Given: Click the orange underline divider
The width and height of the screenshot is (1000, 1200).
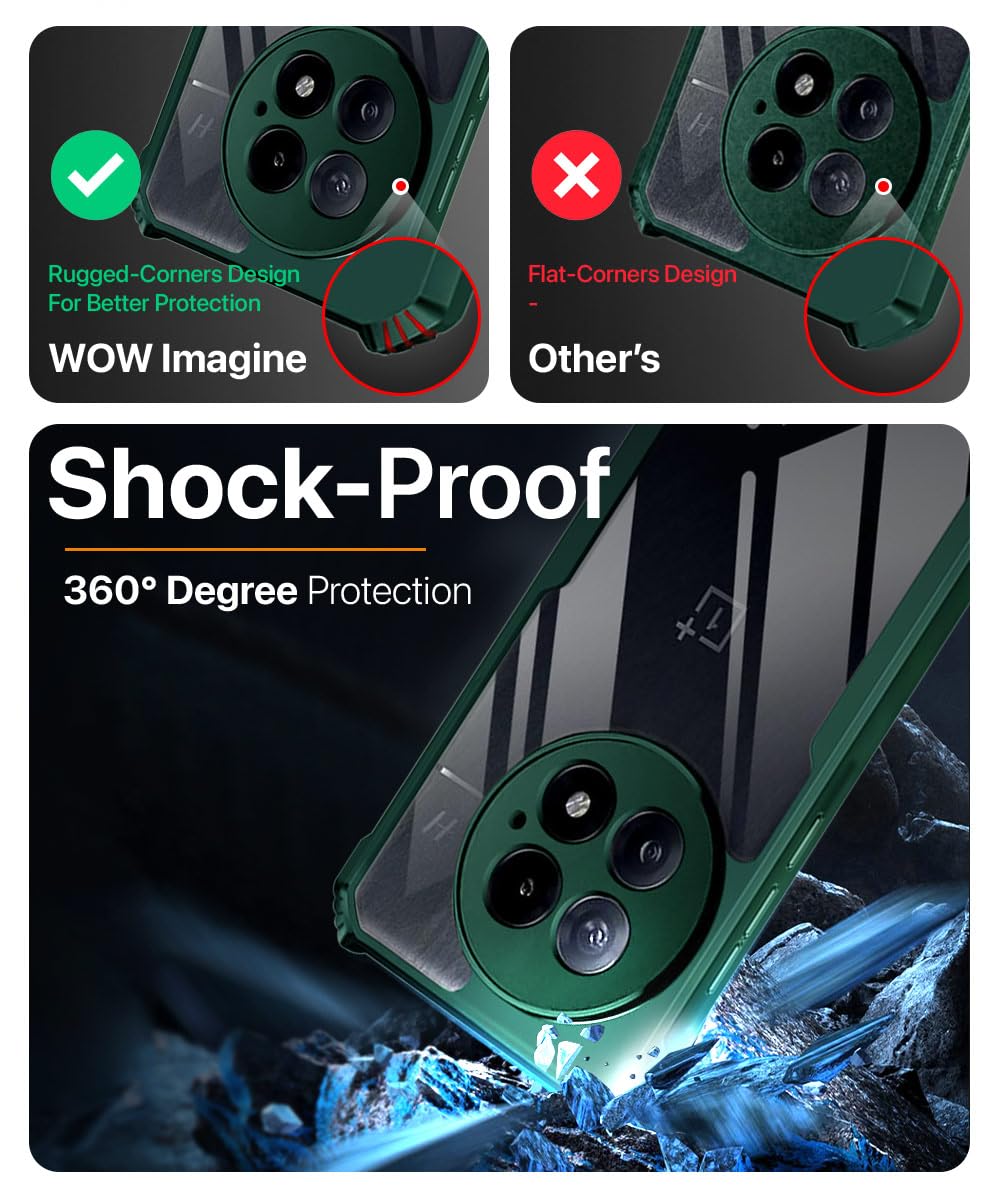Looking at the screenshot, I should (245, 549).
